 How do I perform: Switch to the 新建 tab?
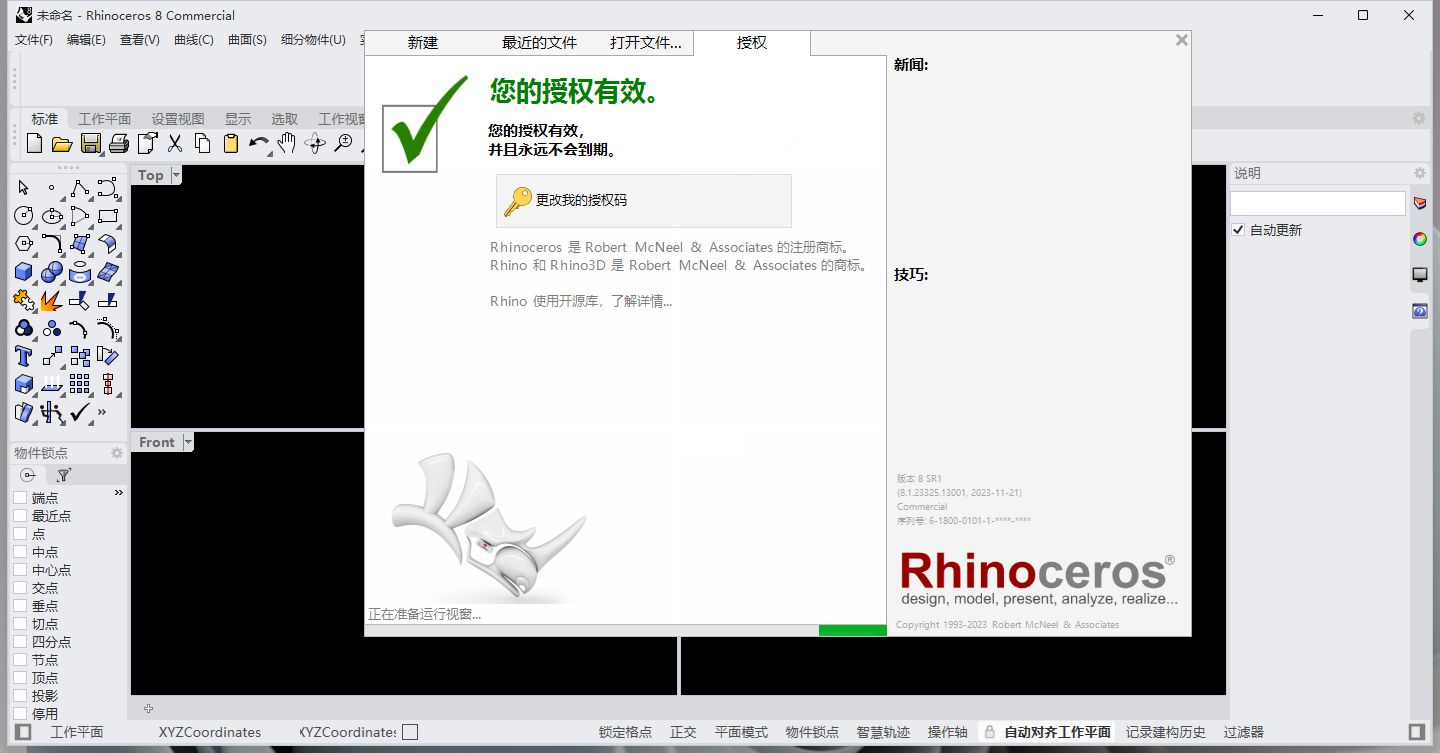point(423,43)
